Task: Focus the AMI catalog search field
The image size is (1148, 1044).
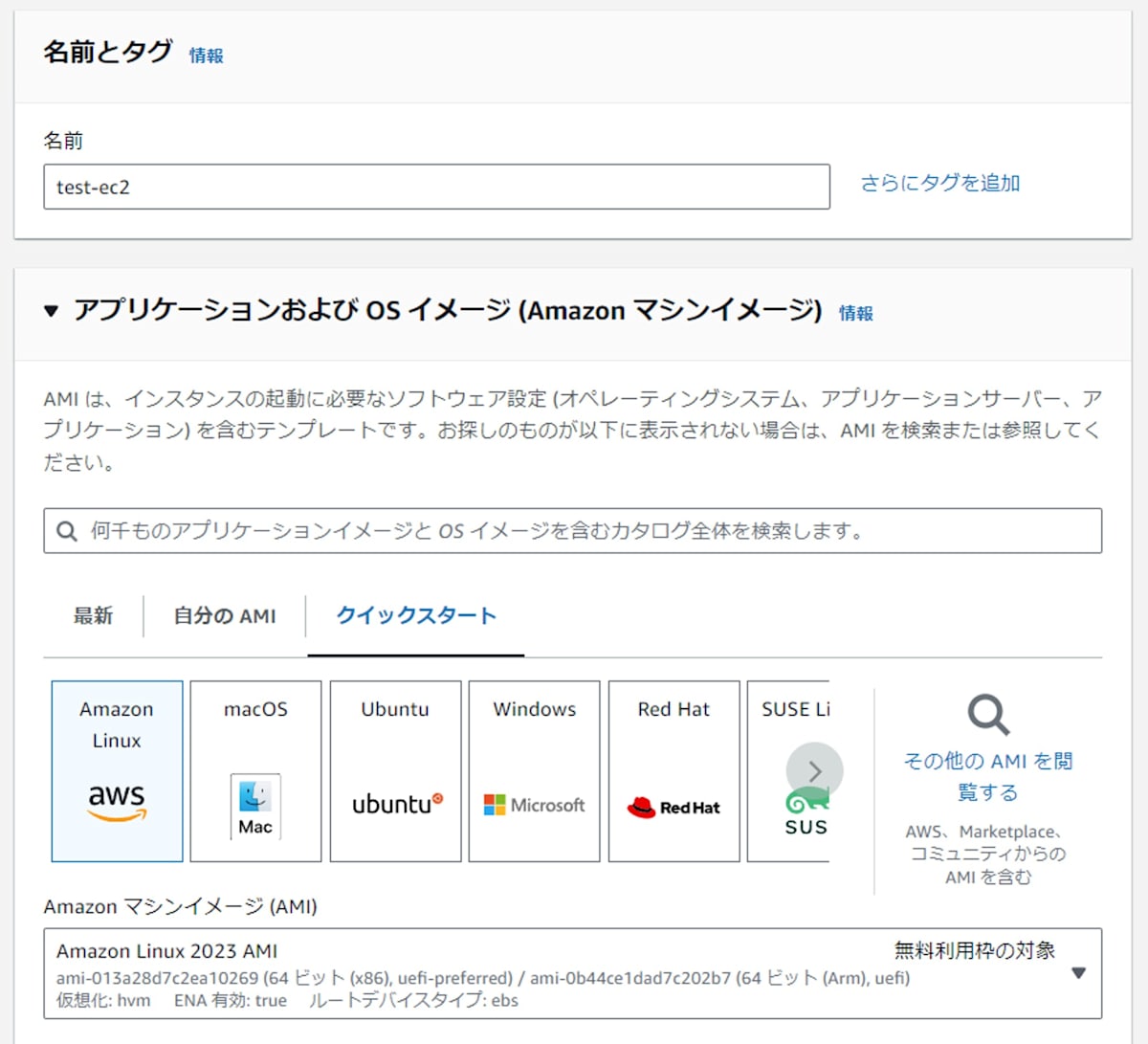Action: coord(572,531)
